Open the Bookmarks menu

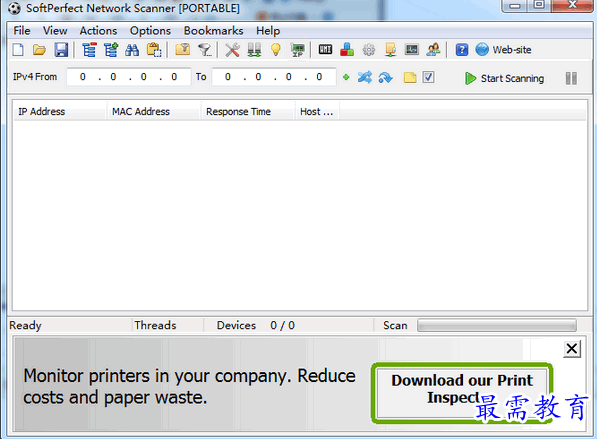[x=213, y=30]
